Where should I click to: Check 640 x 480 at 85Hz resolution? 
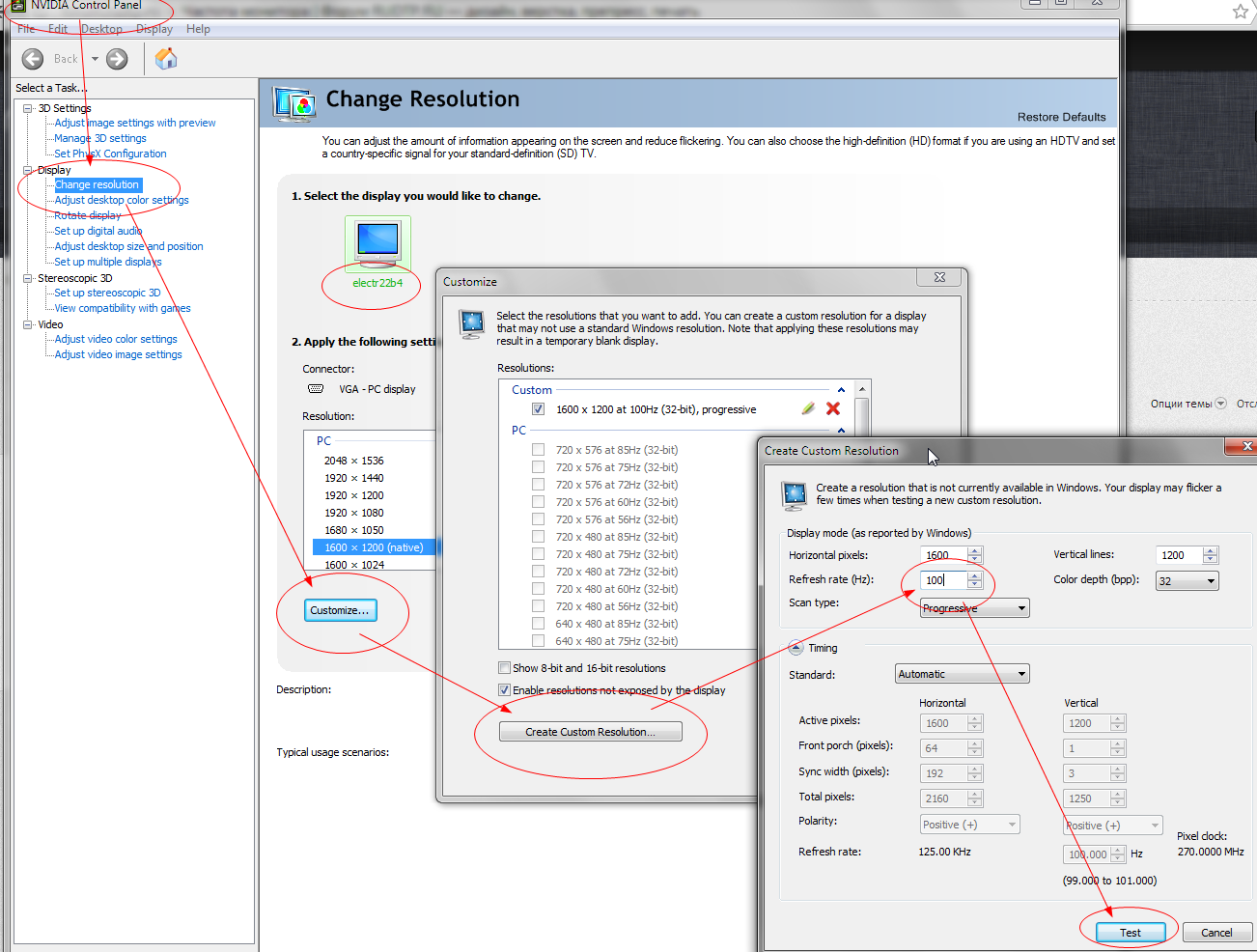tap(538, 624)
